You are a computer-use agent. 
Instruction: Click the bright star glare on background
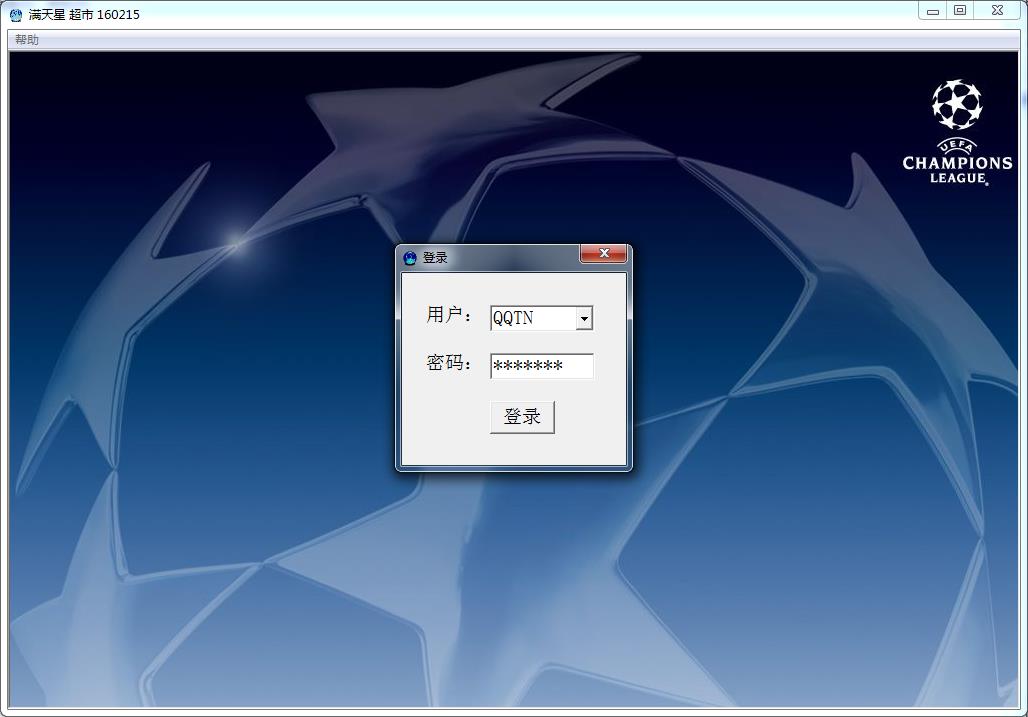[x=236, y=240]
